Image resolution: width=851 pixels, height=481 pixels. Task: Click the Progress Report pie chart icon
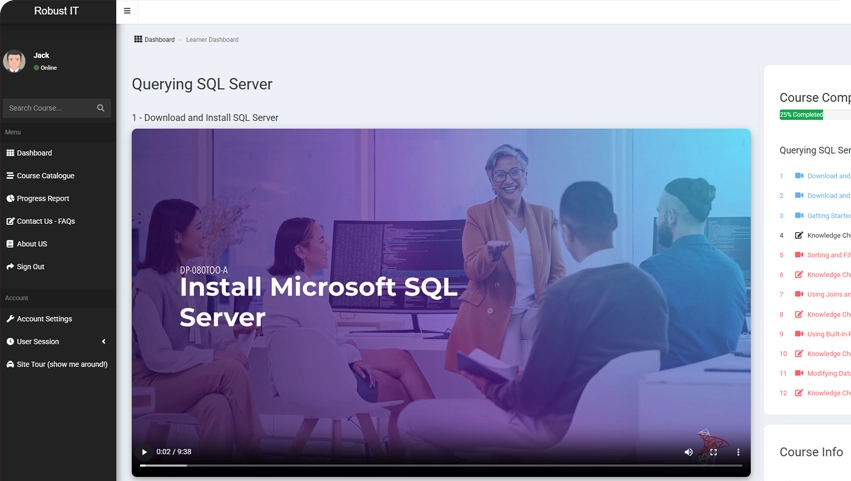click(x=10, y=199)
